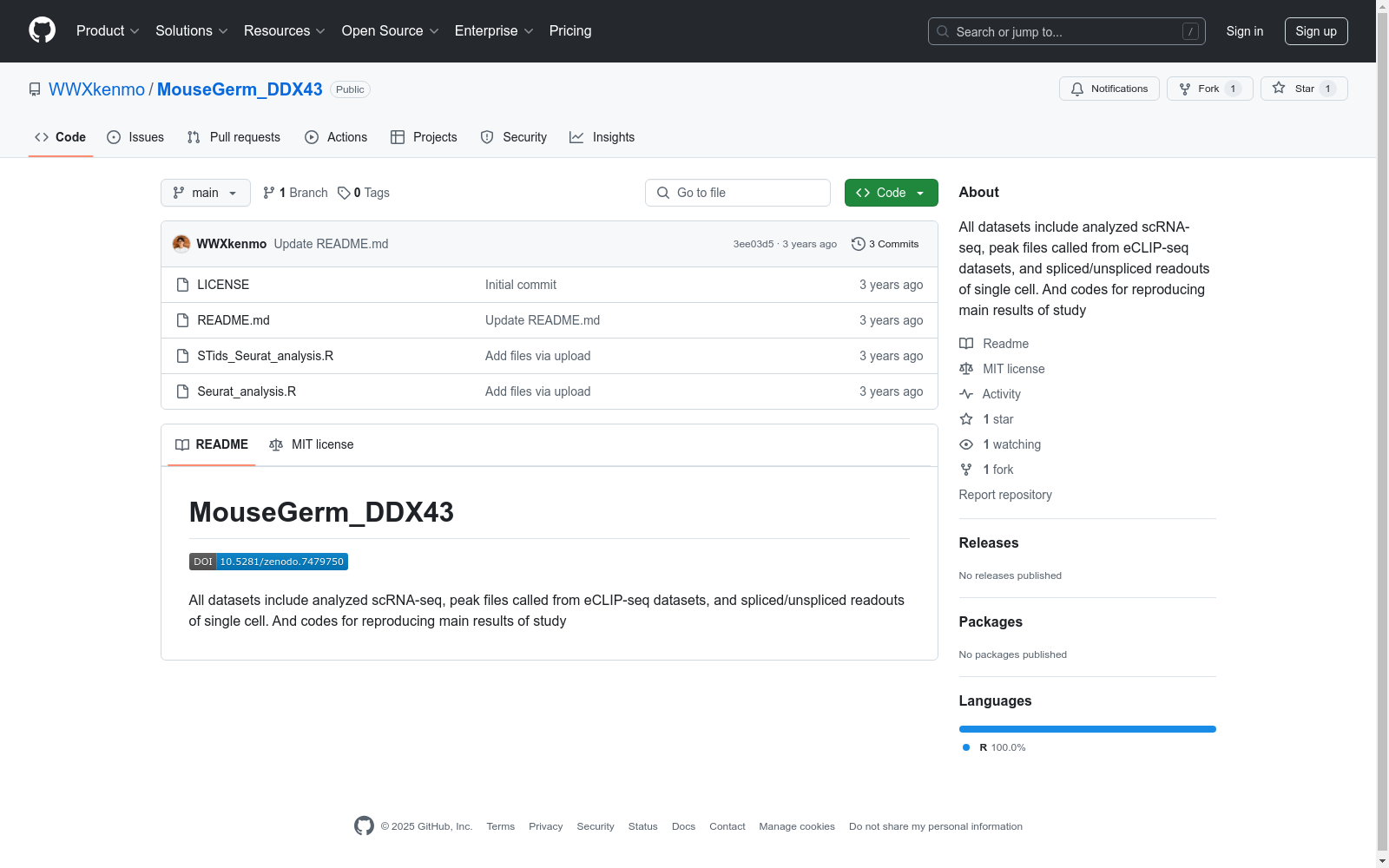This screenshot has width=1389, height=868.
Task: Open the README.md file
Action: (234, 320)
